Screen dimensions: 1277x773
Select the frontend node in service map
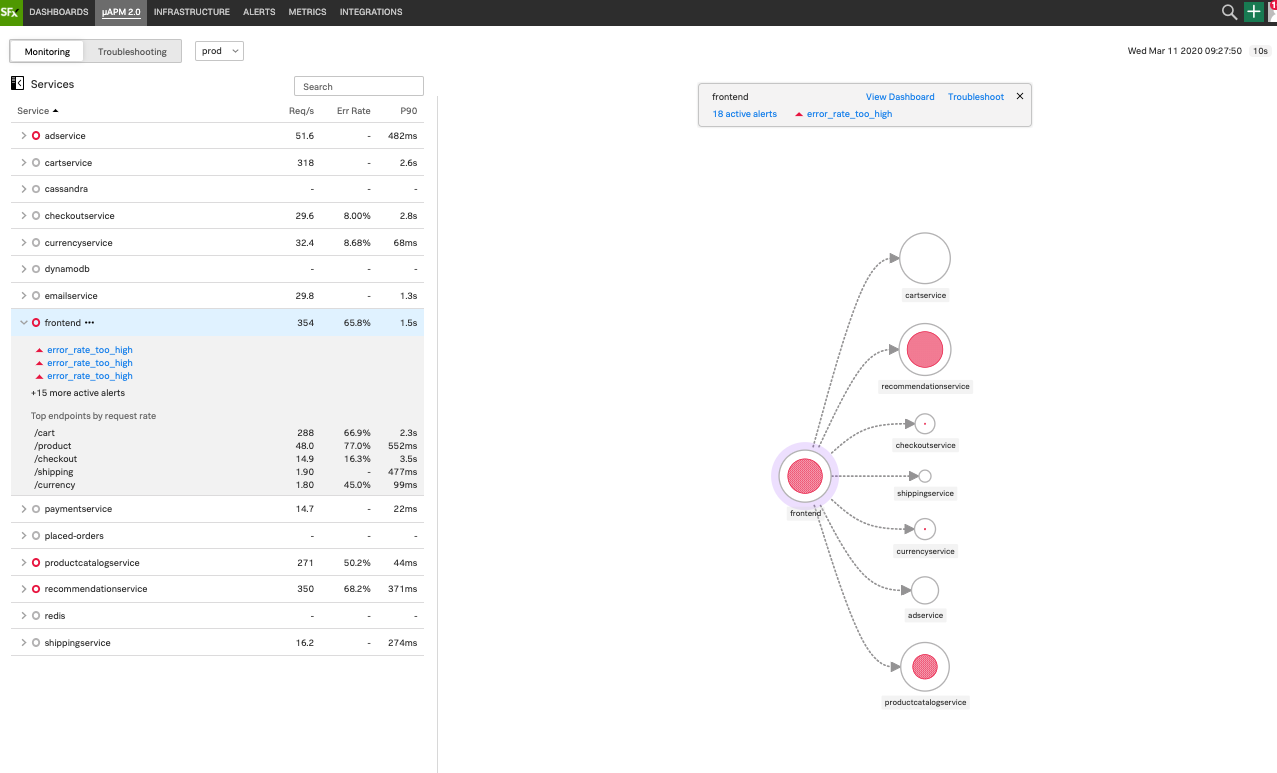[804, 476]
